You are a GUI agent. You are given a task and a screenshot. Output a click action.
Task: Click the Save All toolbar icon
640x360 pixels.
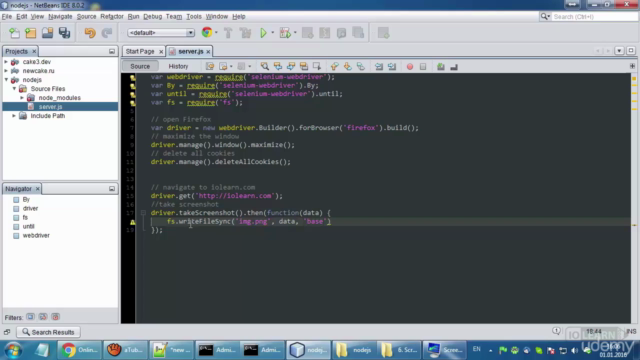pyautogui.click(x=64, y=33)
